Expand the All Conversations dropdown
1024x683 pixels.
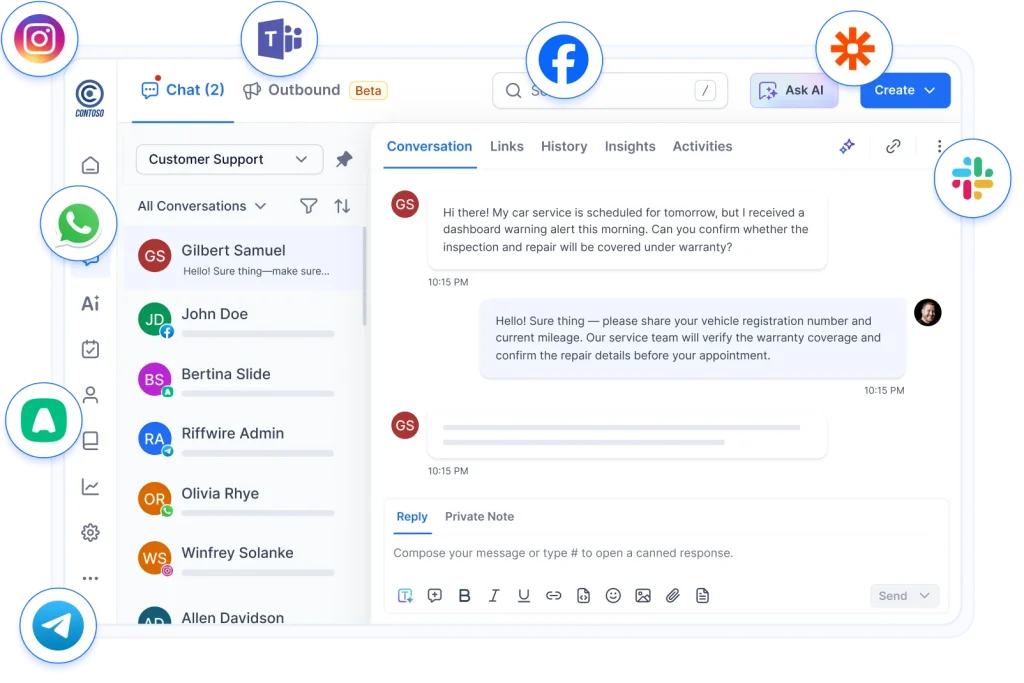pyautogui.click(x=202, y=206)
